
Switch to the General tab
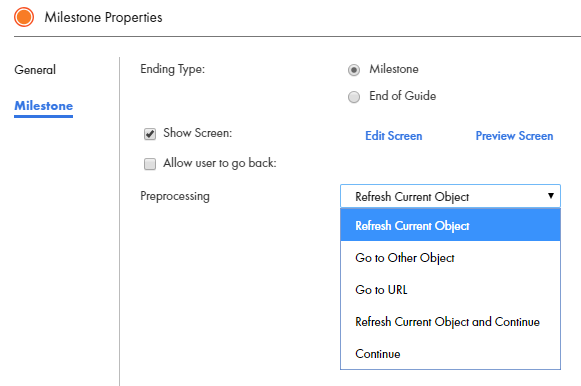coord(35,70)
